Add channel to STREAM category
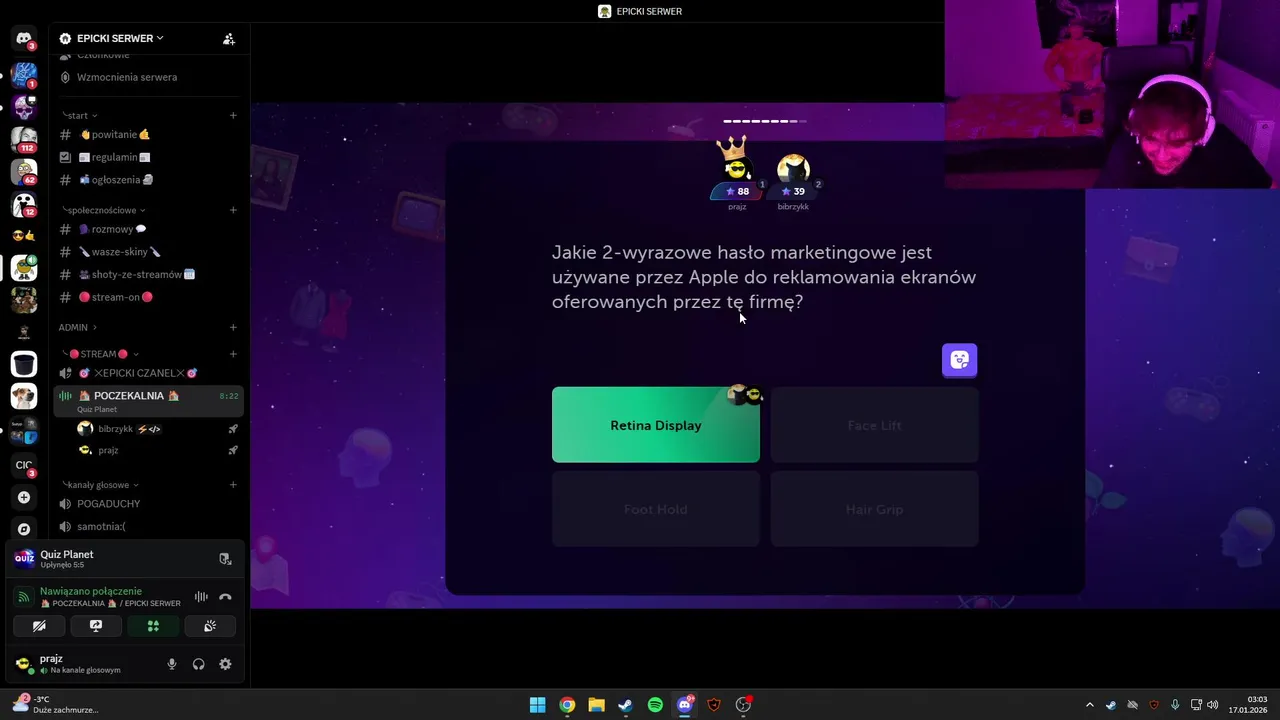The image size is (1280, 720). [233, 354]
